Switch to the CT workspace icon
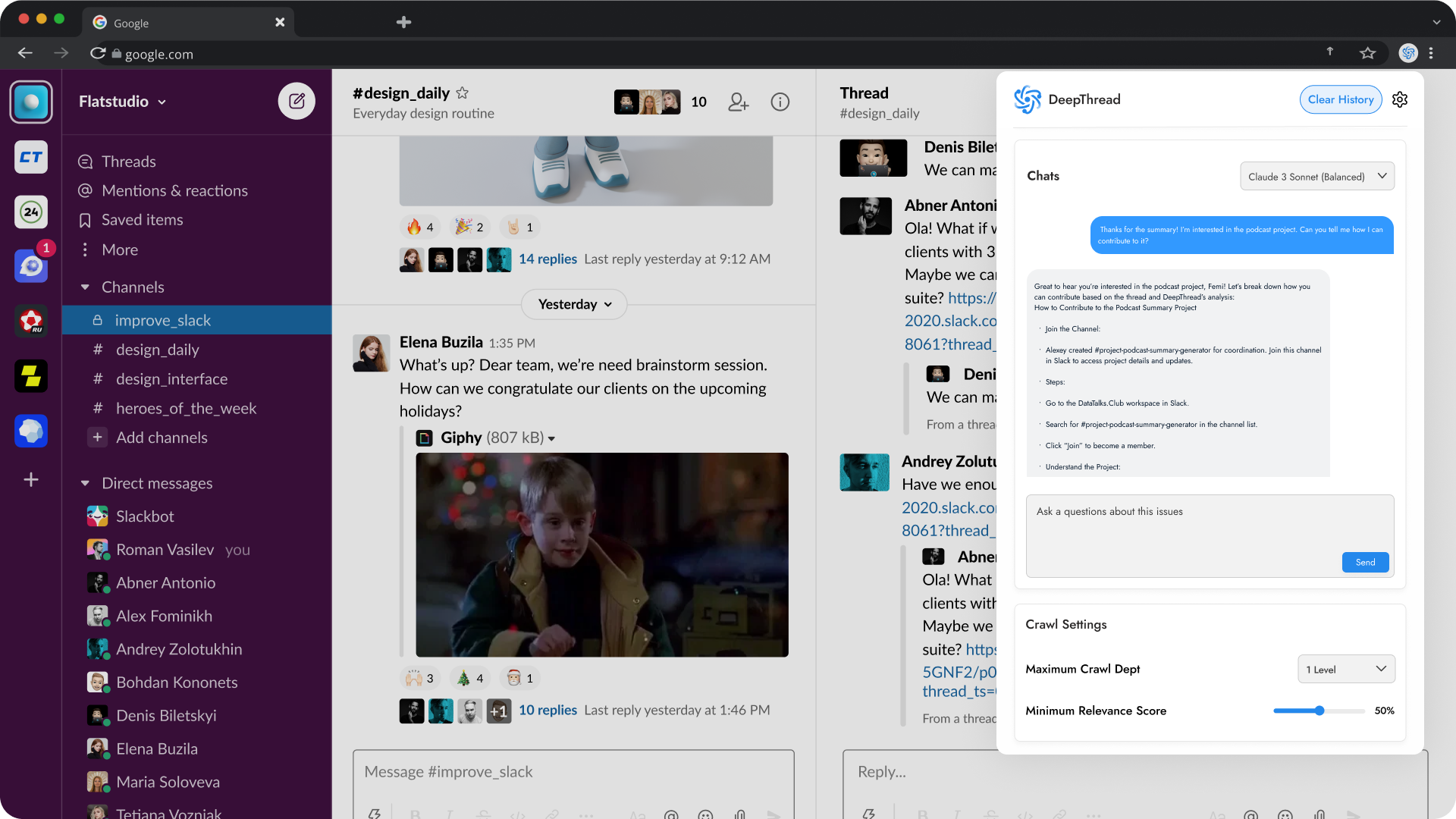 tap(31, 157)
